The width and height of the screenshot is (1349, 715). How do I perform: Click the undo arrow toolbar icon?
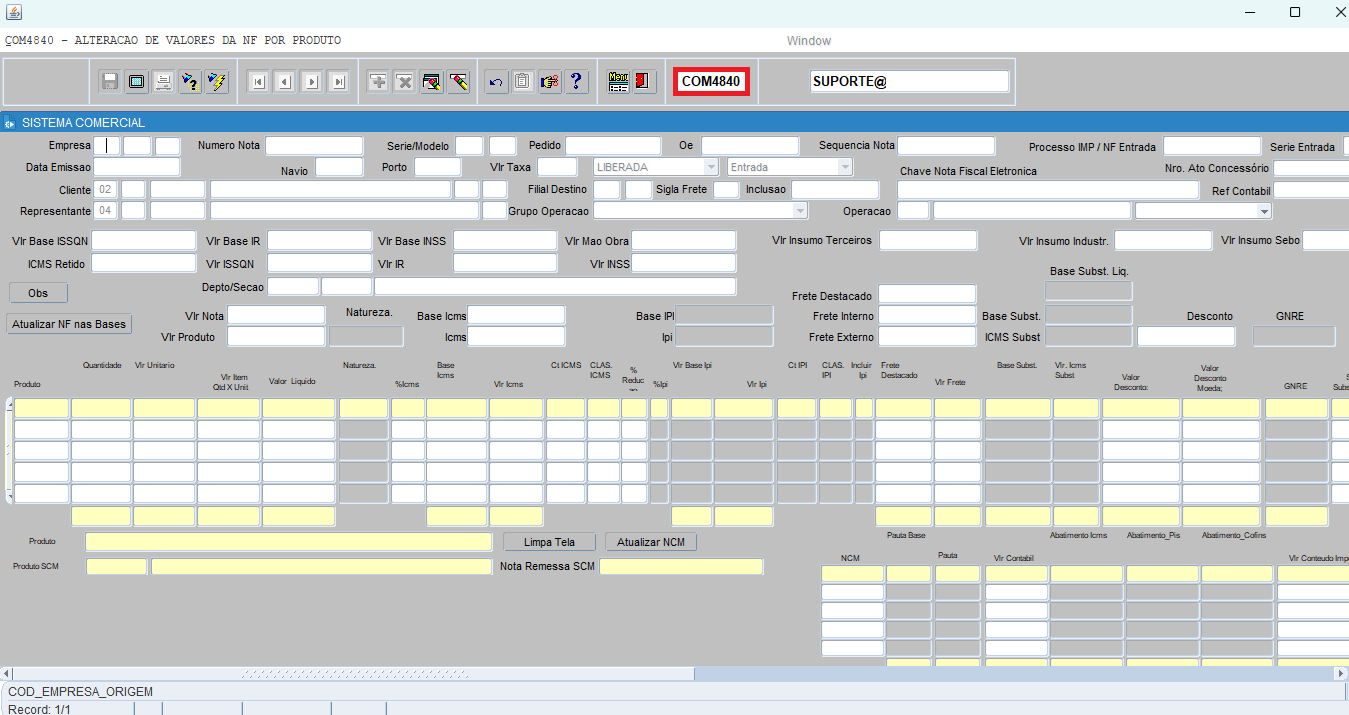[x=495, y=82]
